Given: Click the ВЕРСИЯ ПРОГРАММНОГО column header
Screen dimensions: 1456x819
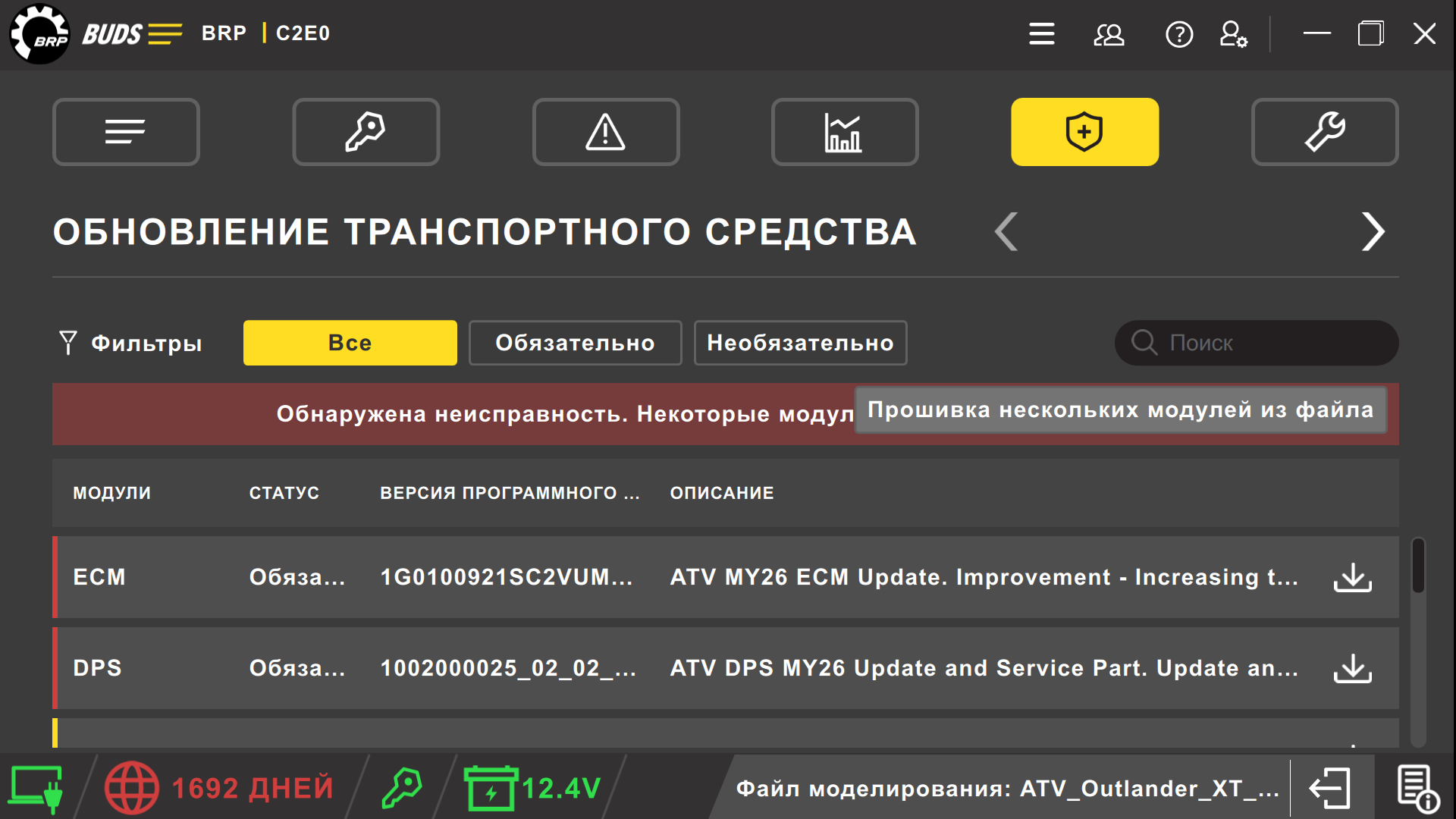Looking at the screenshot, I should 510,493.
